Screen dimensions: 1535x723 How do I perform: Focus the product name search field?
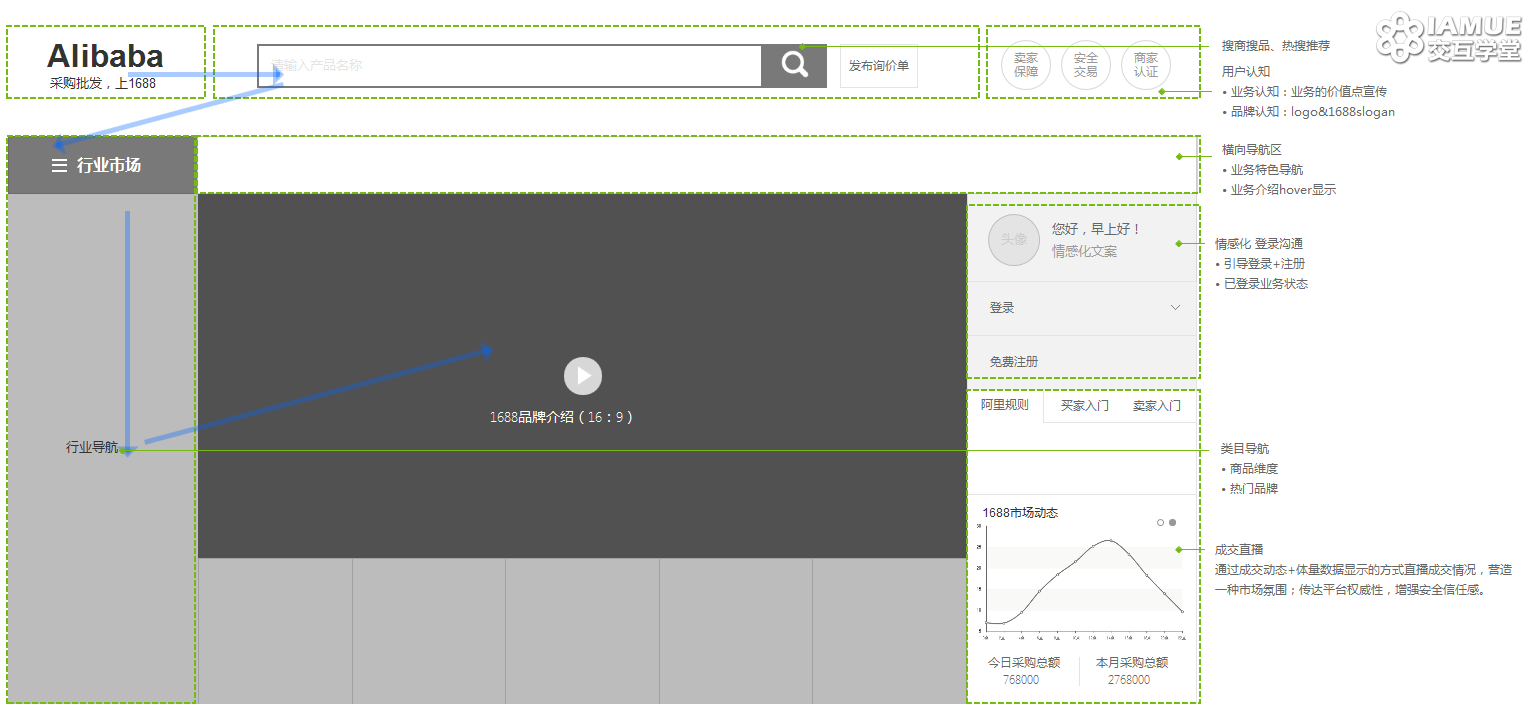click(x=510, y=66)
